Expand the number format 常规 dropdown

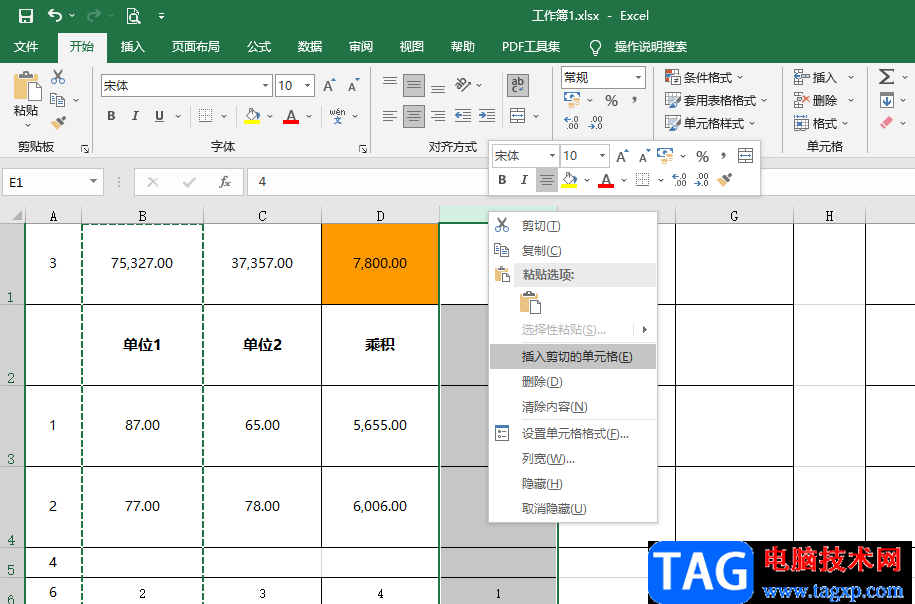point(638,77)
